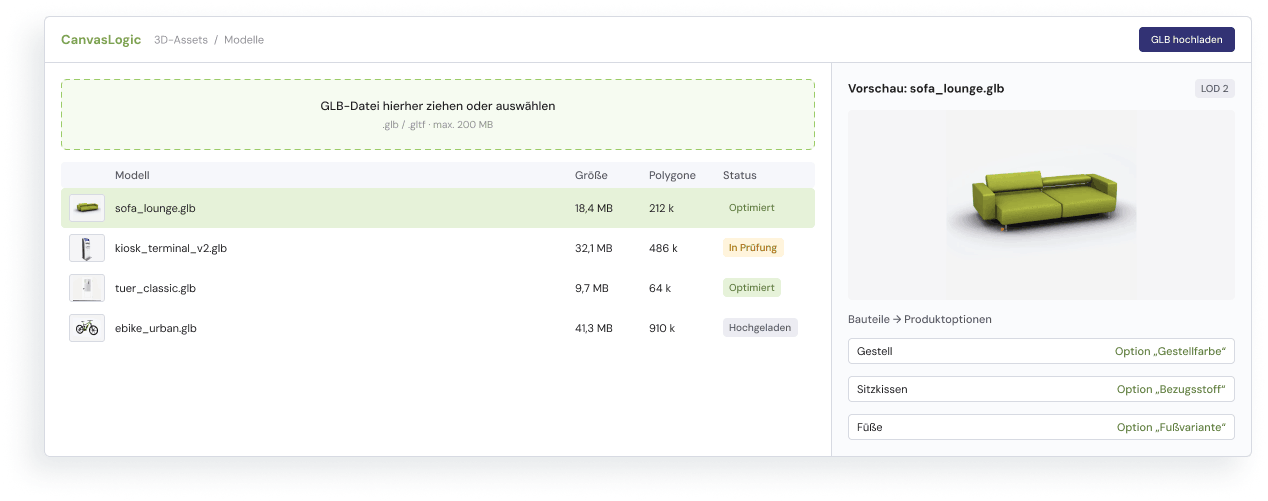Click the Status column header

point(740,175)
